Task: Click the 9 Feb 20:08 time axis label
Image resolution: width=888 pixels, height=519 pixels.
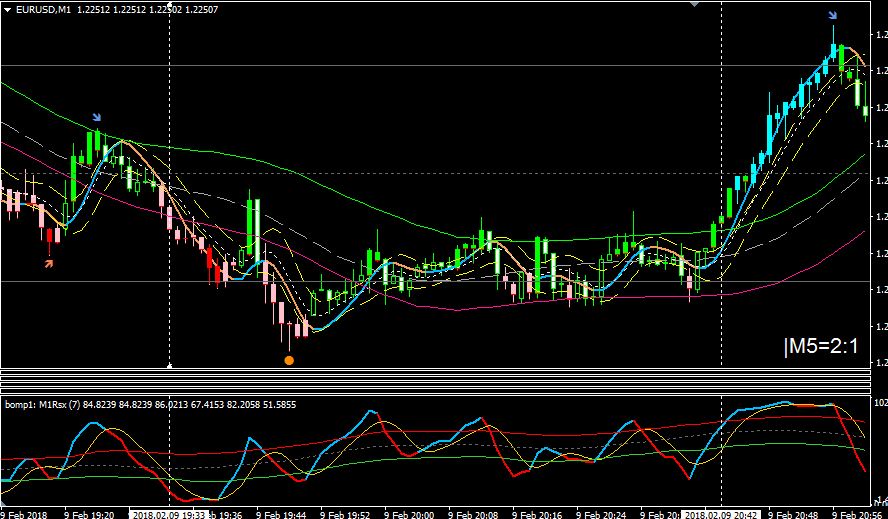Action: [x=473, y=515]
